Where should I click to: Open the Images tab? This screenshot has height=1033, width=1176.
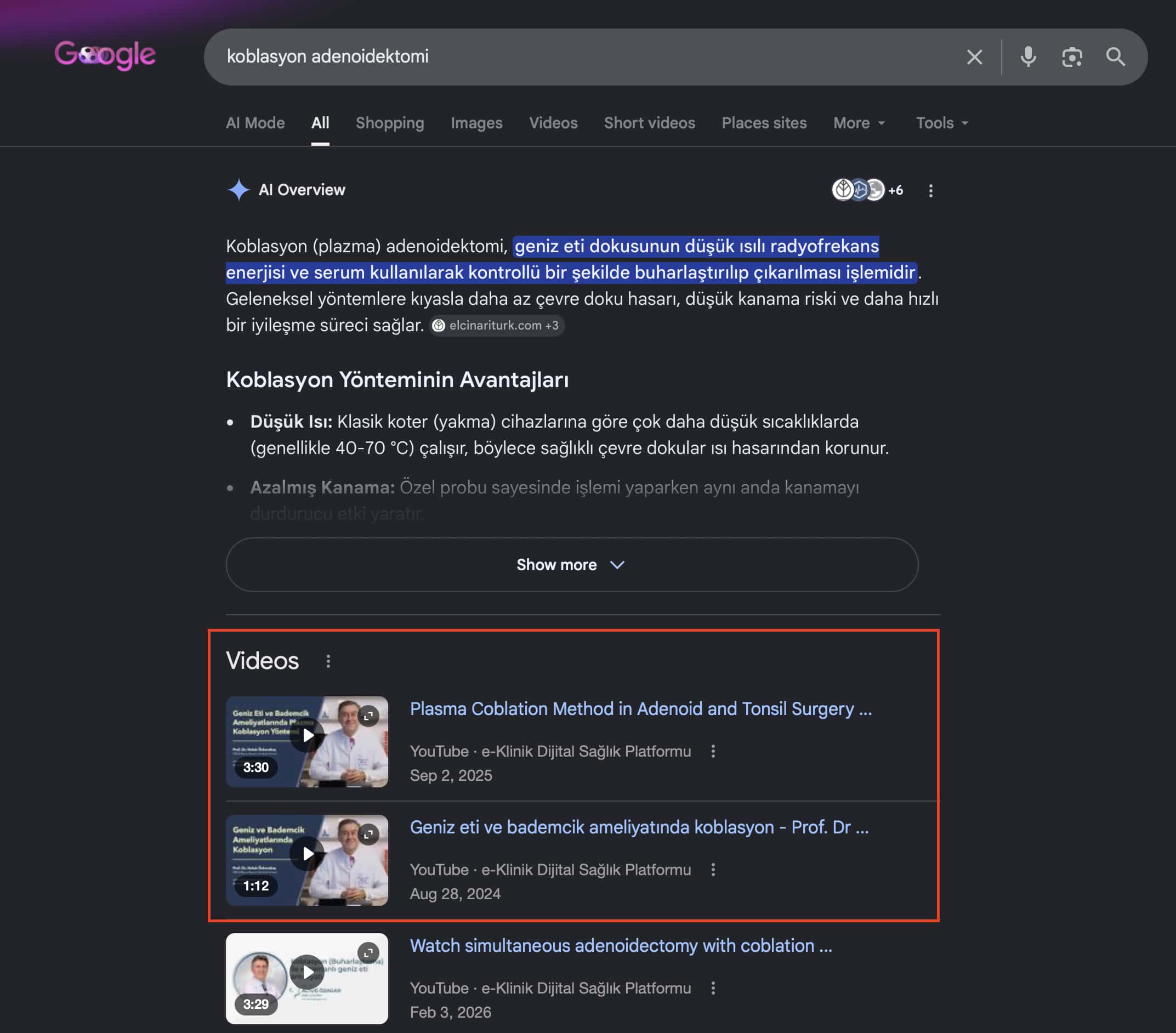[476, 123]
